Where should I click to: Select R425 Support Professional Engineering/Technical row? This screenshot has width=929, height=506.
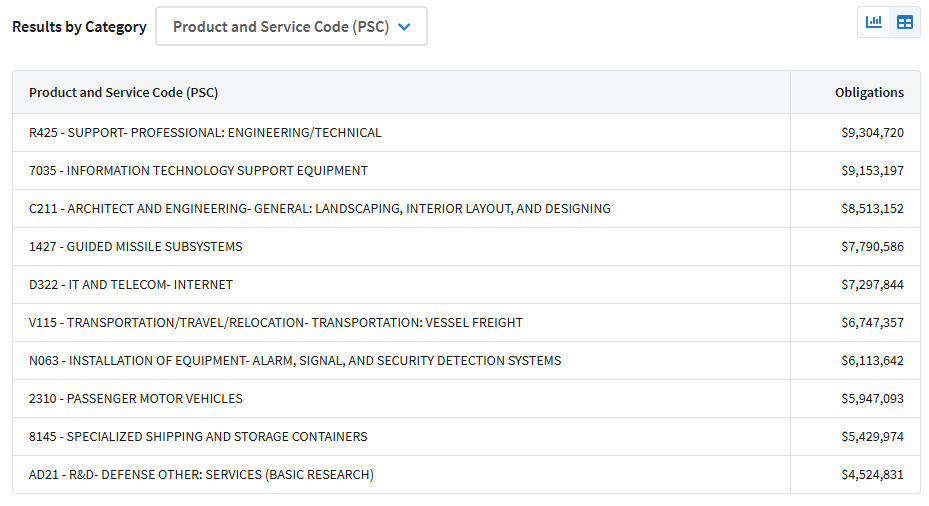coord(466,133)
